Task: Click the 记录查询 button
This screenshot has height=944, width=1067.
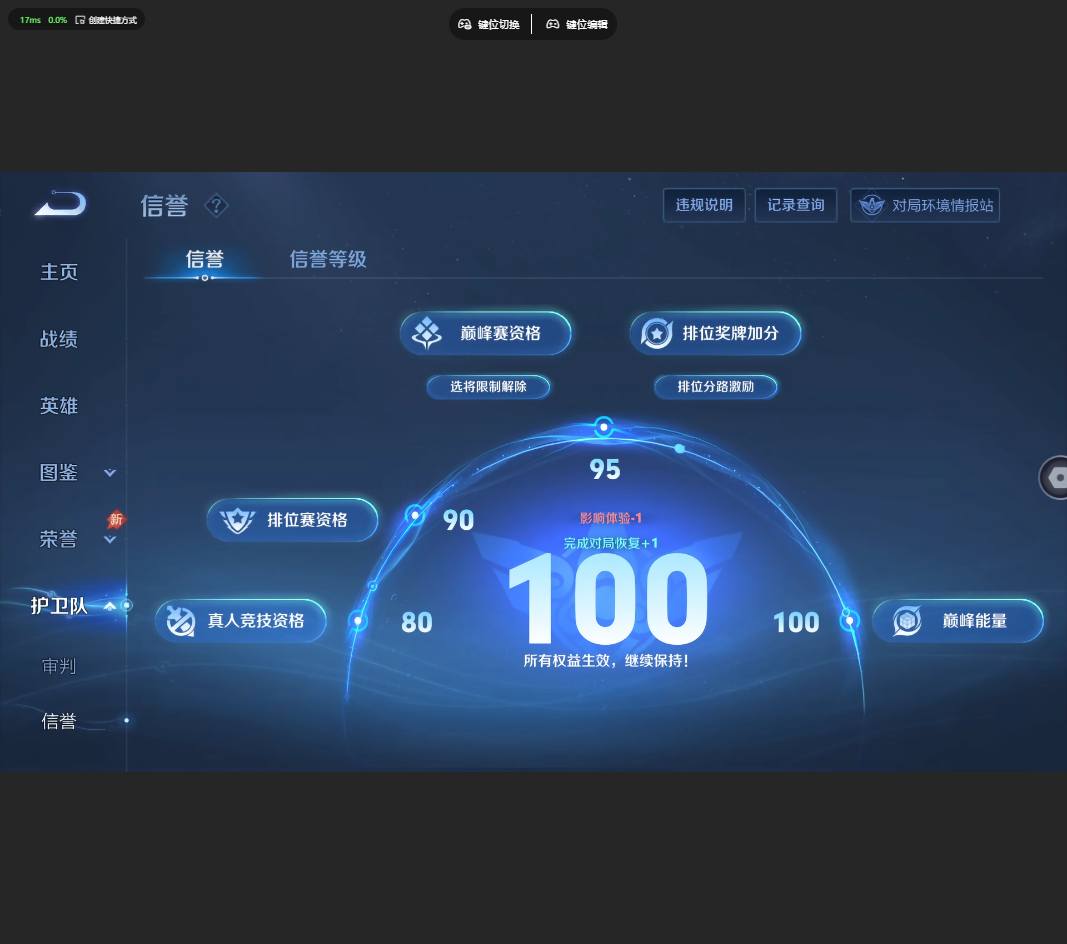Action: [796, 205]
